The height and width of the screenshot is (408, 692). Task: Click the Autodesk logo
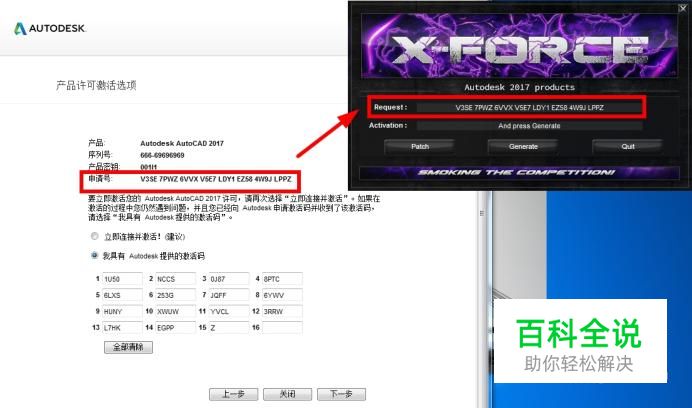[49, 29]
